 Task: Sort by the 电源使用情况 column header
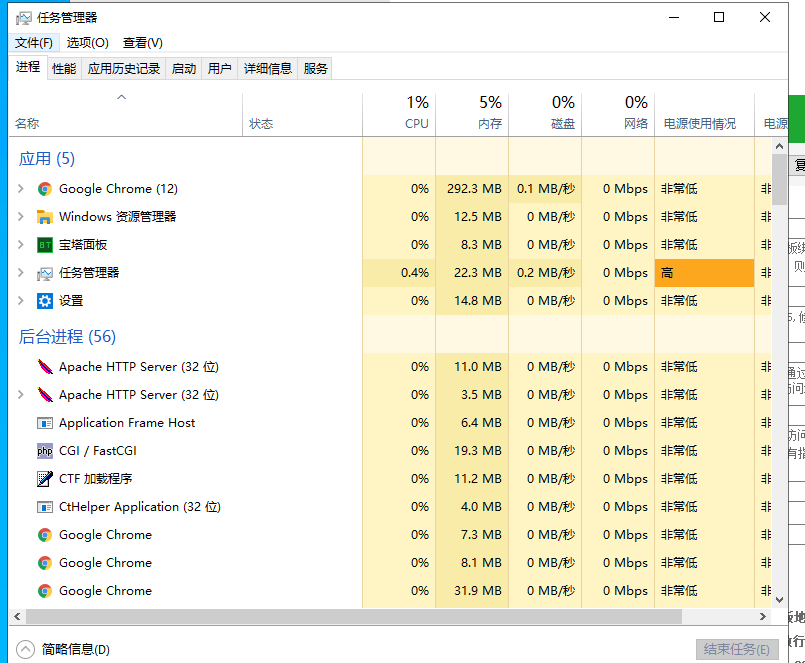pos(704,114)
